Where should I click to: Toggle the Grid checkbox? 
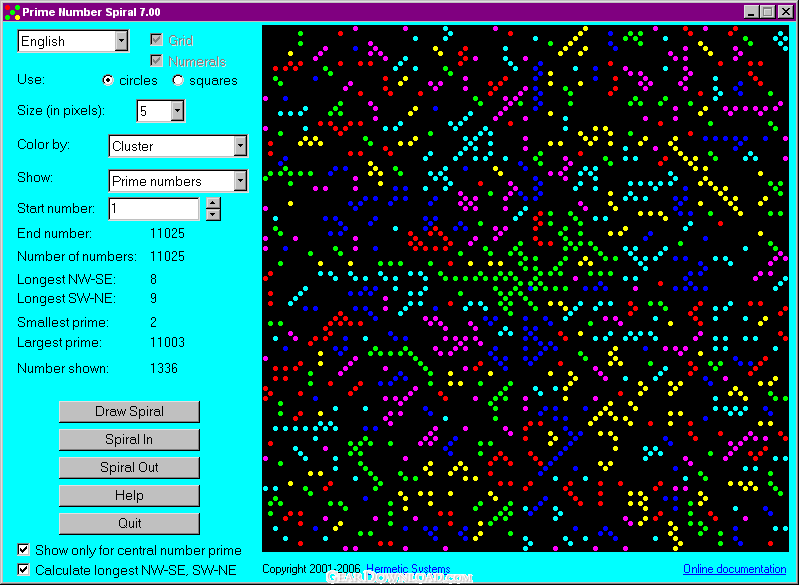[156, 40]
